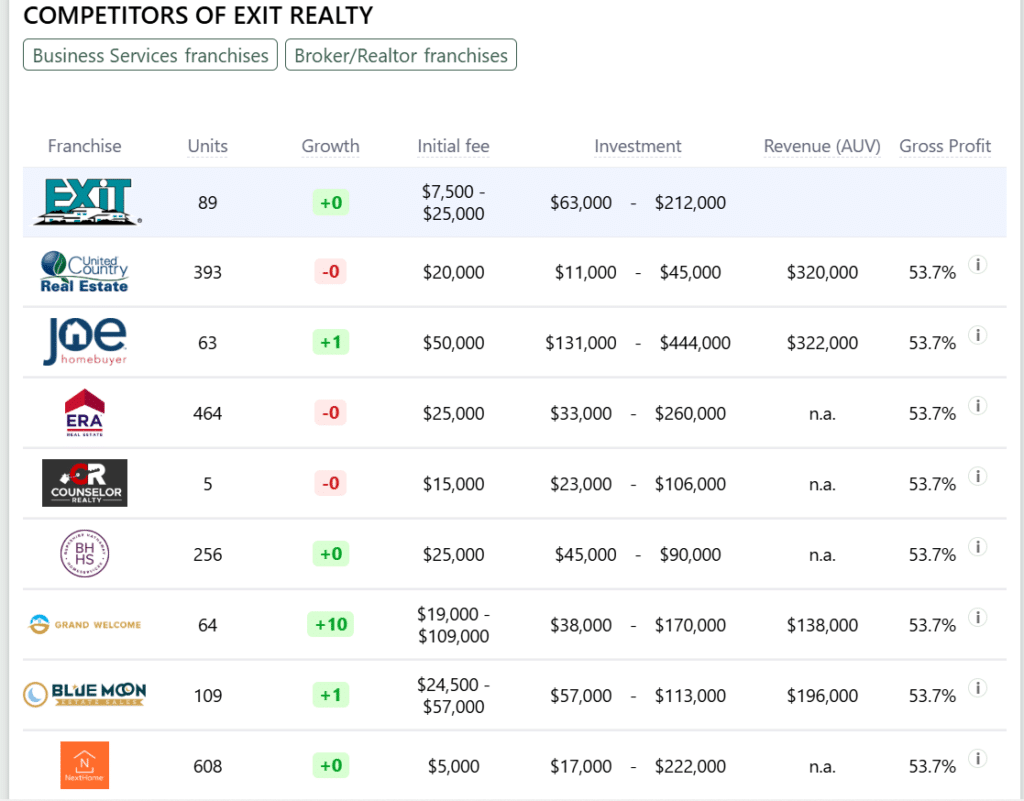Viewport: 1024px width, 801px height.
Task: Click the +0 growth badge in EXIT row
Action: (330, 202)
